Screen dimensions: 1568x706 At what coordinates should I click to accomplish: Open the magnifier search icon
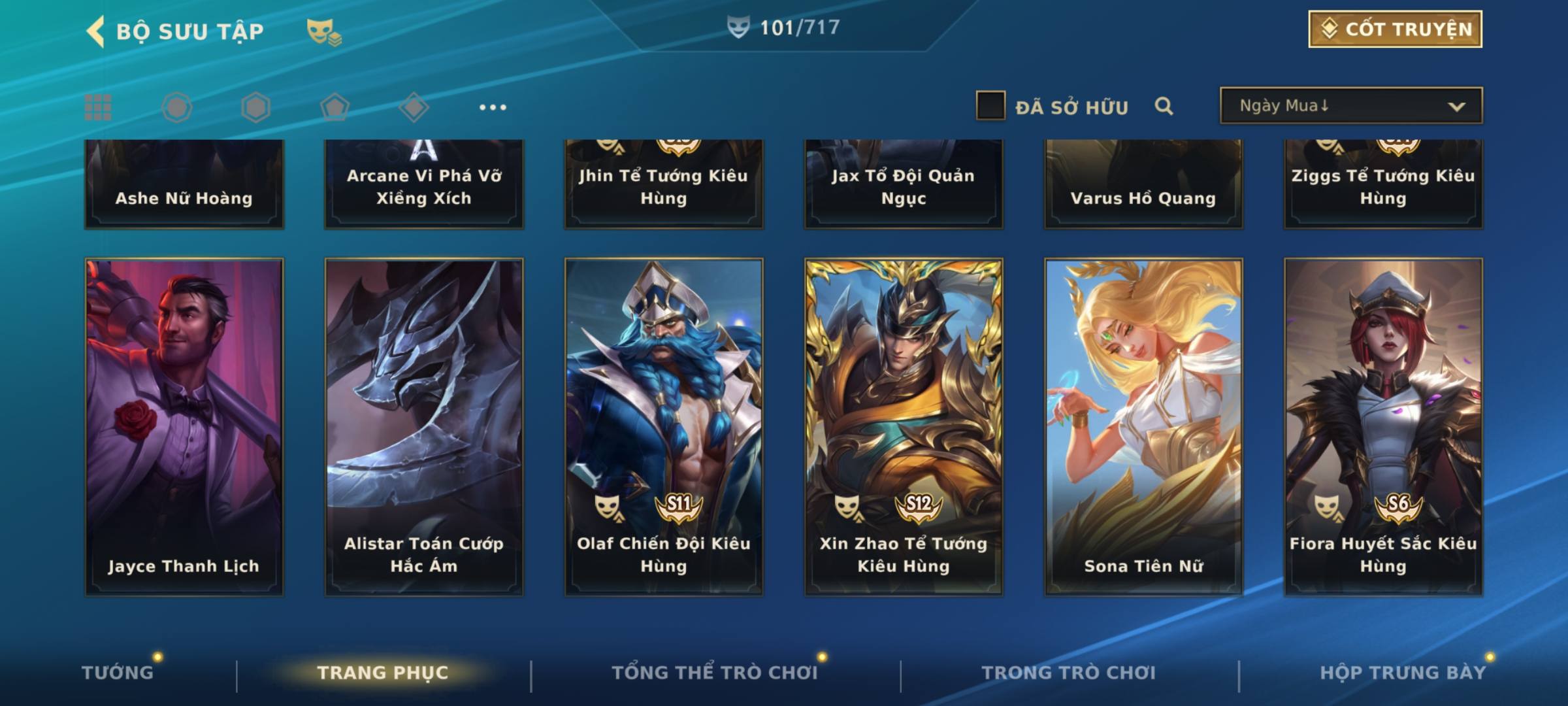1164,106
